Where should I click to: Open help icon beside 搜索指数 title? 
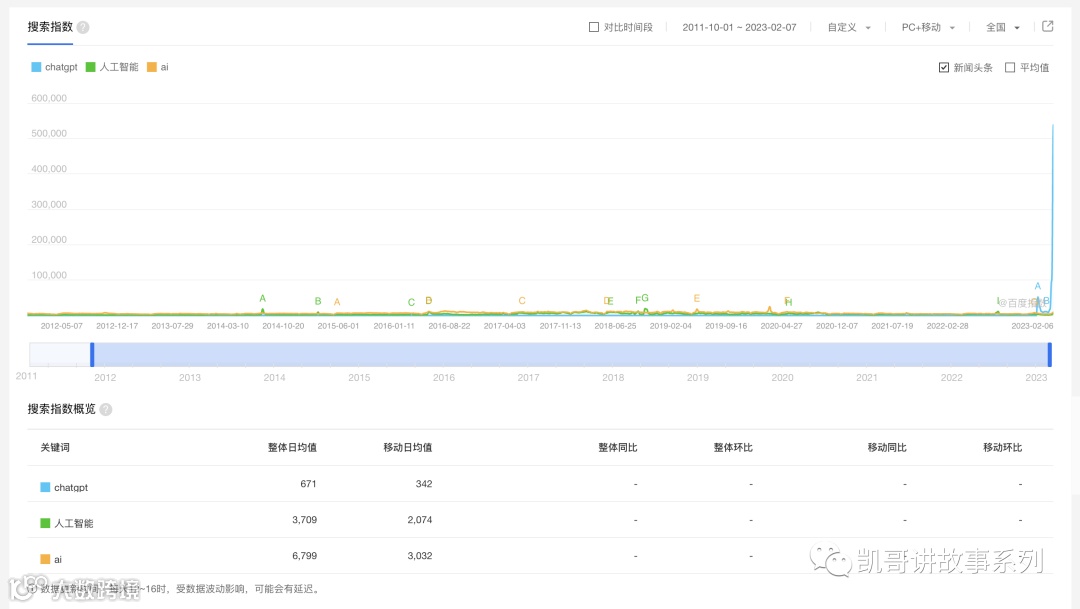coord(83,28)
